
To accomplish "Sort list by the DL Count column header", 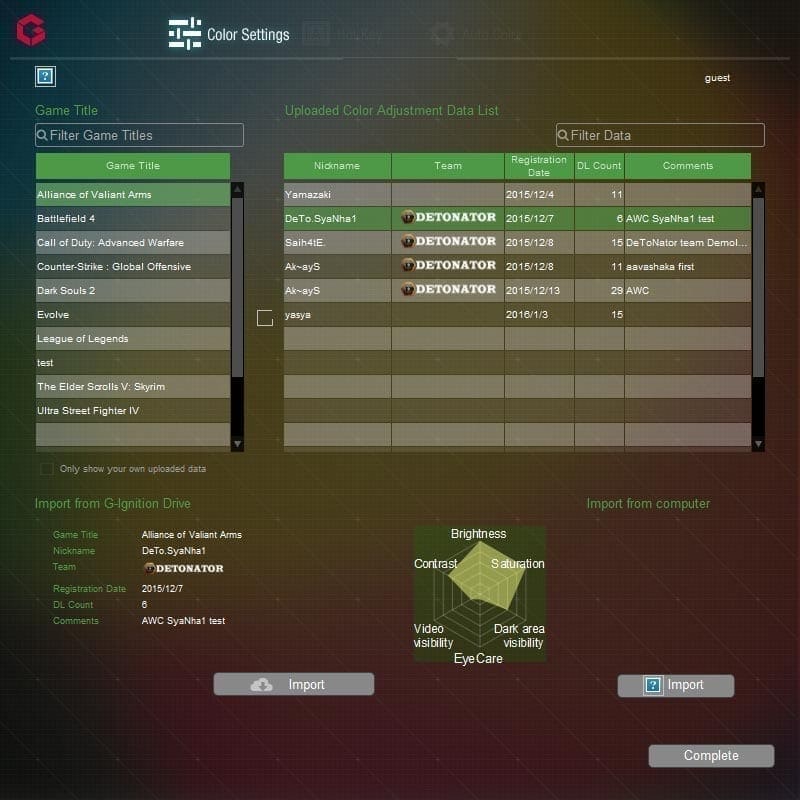I will tap(599, 166).
